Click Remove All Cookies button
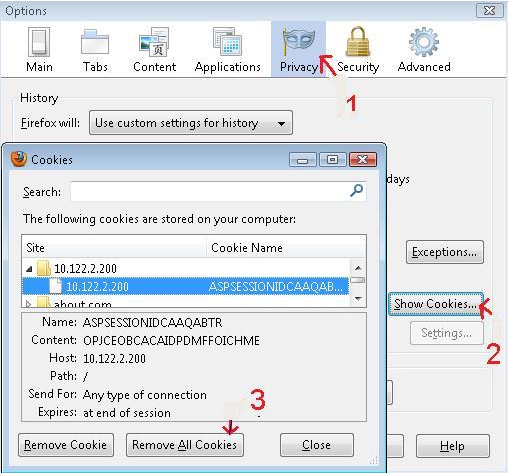This screenshot has width=508, height=473. click(185, 445)
